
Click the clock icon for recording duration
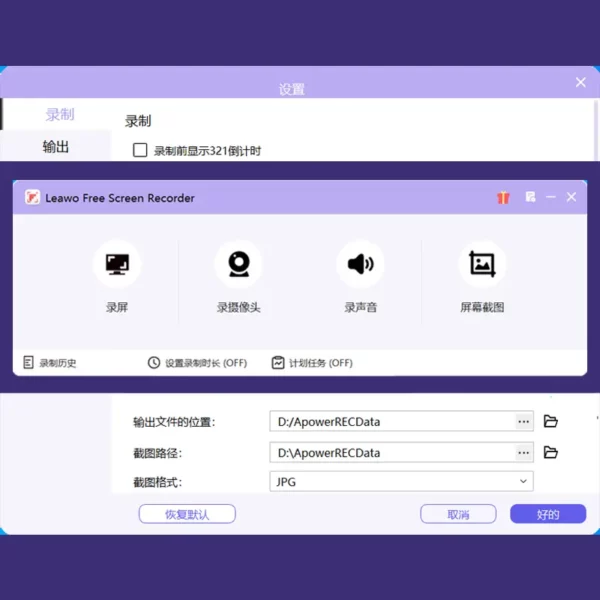click(154, 362)
